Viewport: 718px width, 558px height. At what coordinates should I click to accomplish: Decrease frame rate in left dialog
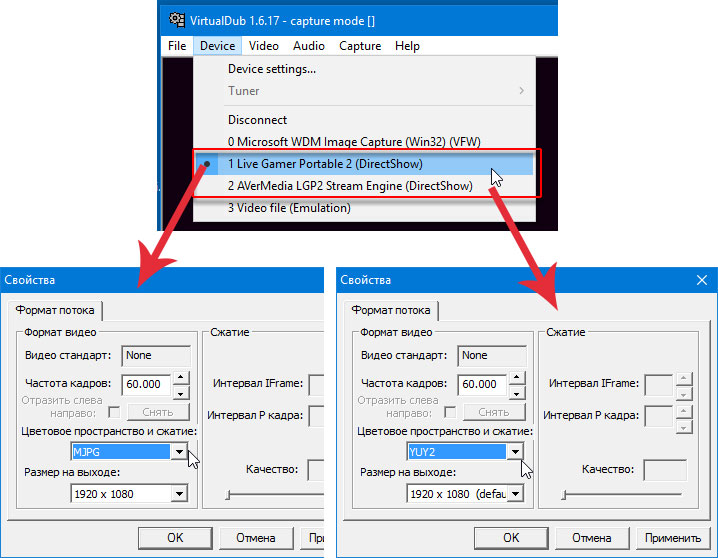coord(181,393)
